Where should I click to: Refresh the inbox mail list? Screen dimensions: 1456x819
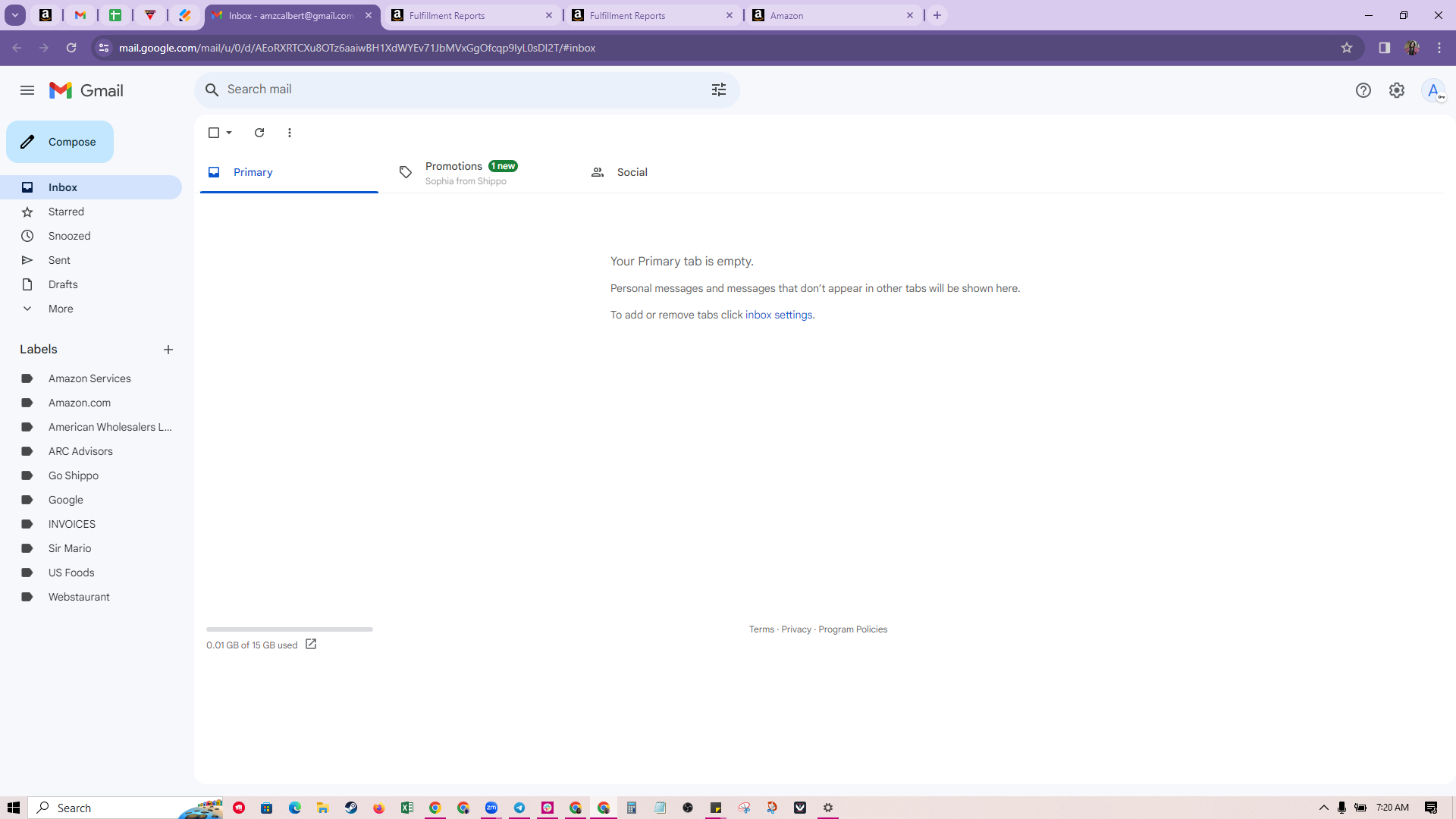point(259,133)
